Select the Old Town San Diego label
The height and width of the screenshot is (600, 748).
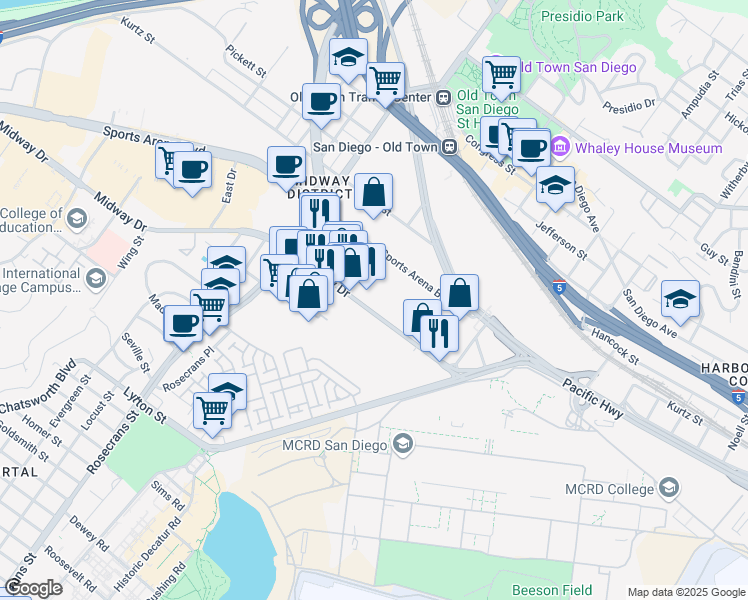coord(579,67)
